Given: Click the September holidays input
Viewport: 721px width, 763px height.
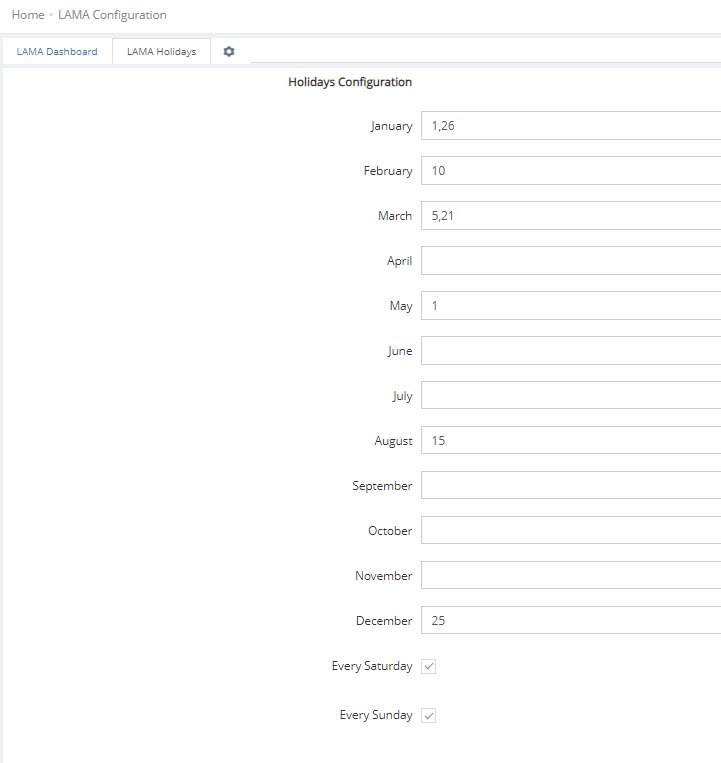Looking at the screenshot, I should [x=570, y=486].
